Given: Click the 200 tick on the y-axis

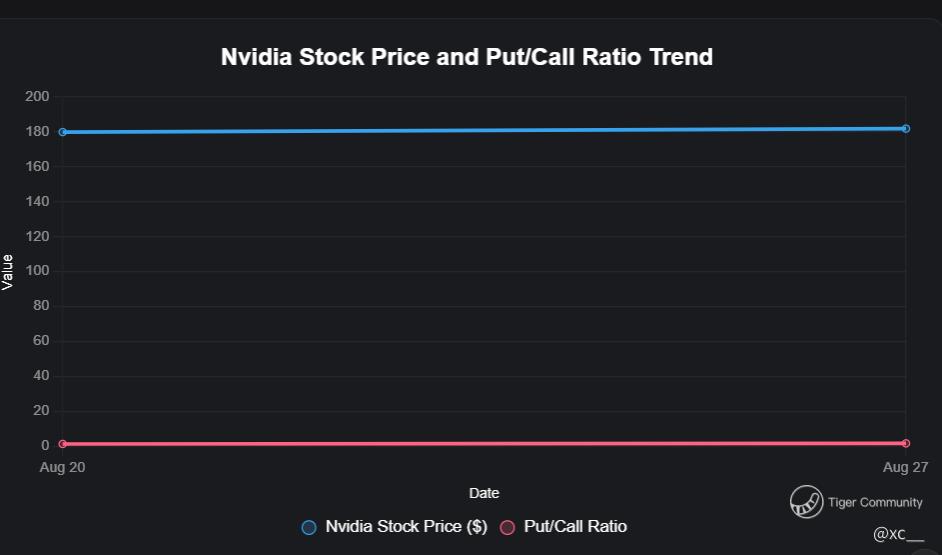Looking at the screenshot, I should 37,97.
